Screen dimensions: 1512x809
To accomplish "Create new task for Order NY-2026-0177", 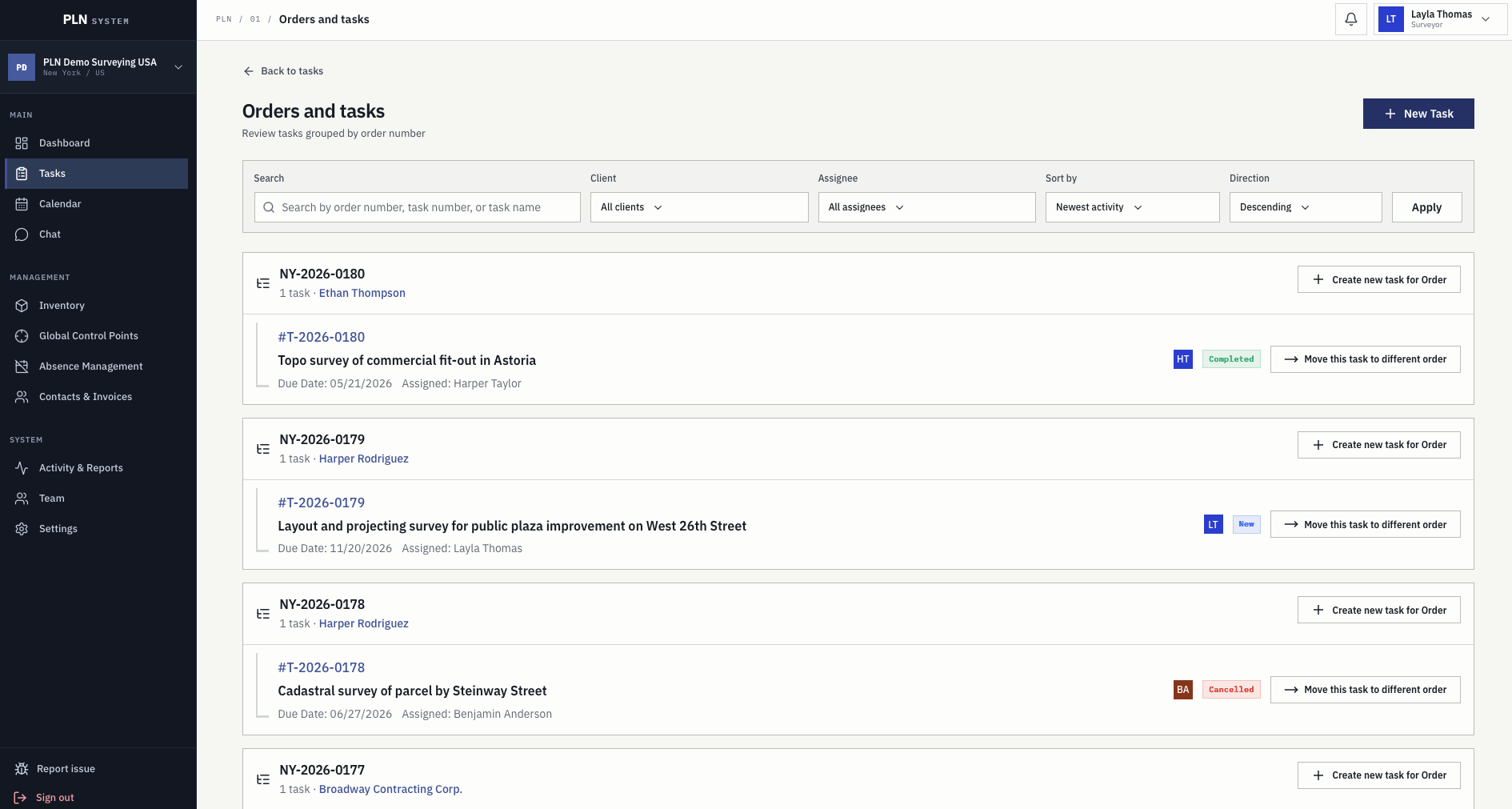I will point(1378,775).
